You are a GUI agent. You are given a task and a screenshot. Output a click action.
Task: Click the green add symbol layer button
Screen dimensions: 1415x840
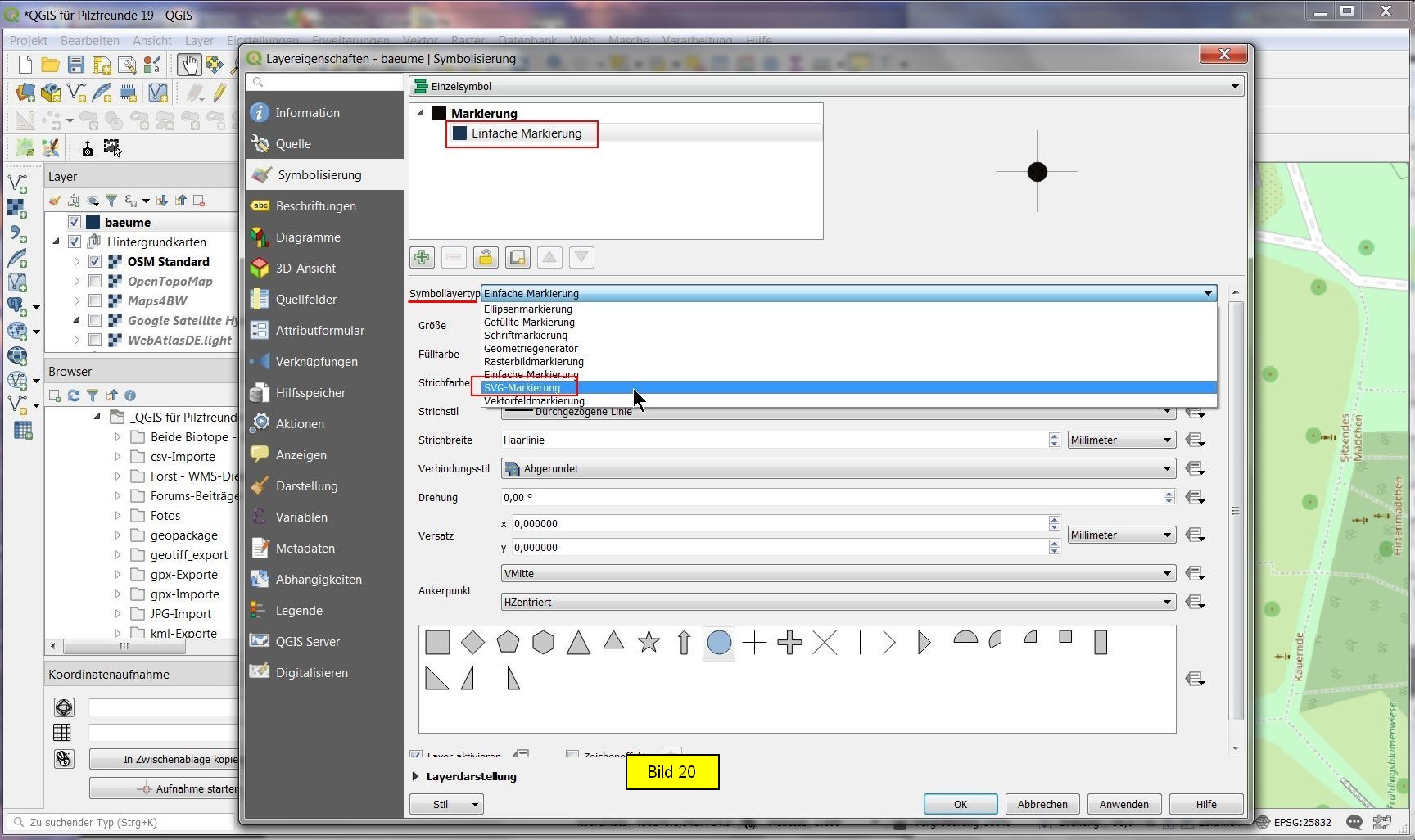[x=422, y=258]
